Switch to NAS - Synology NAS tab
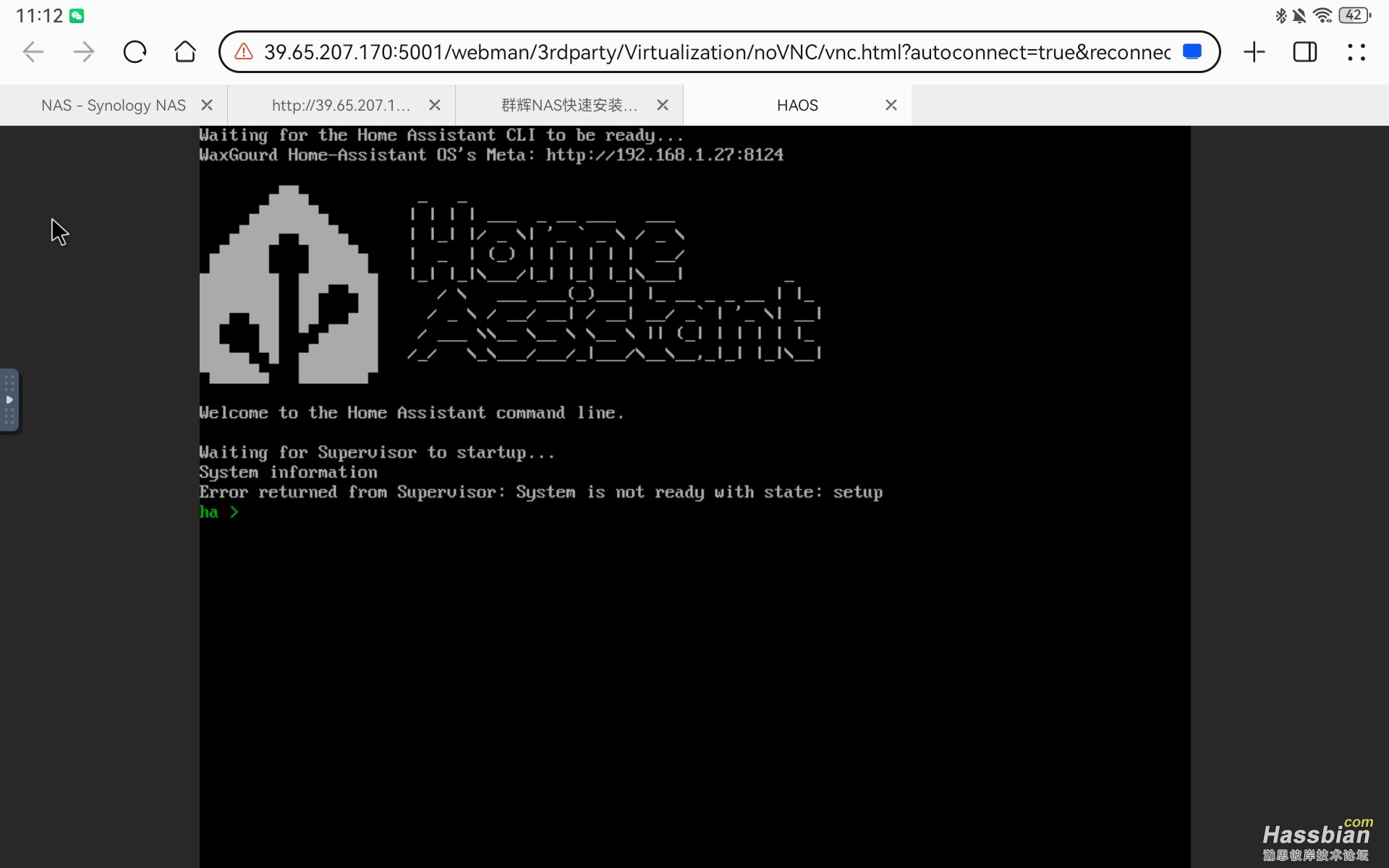The width and height of the screenshot is (1389, 868). click(114, 106)
